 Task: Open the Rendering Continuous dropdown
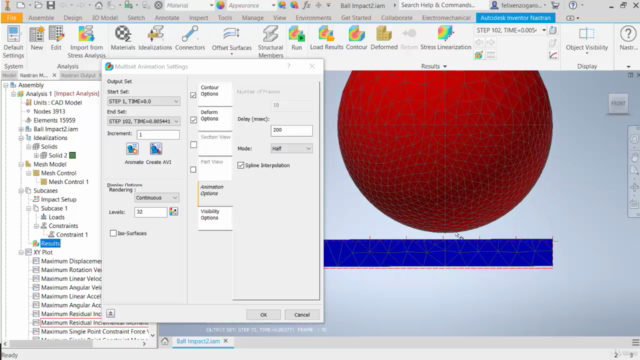[x=157, y=198]
